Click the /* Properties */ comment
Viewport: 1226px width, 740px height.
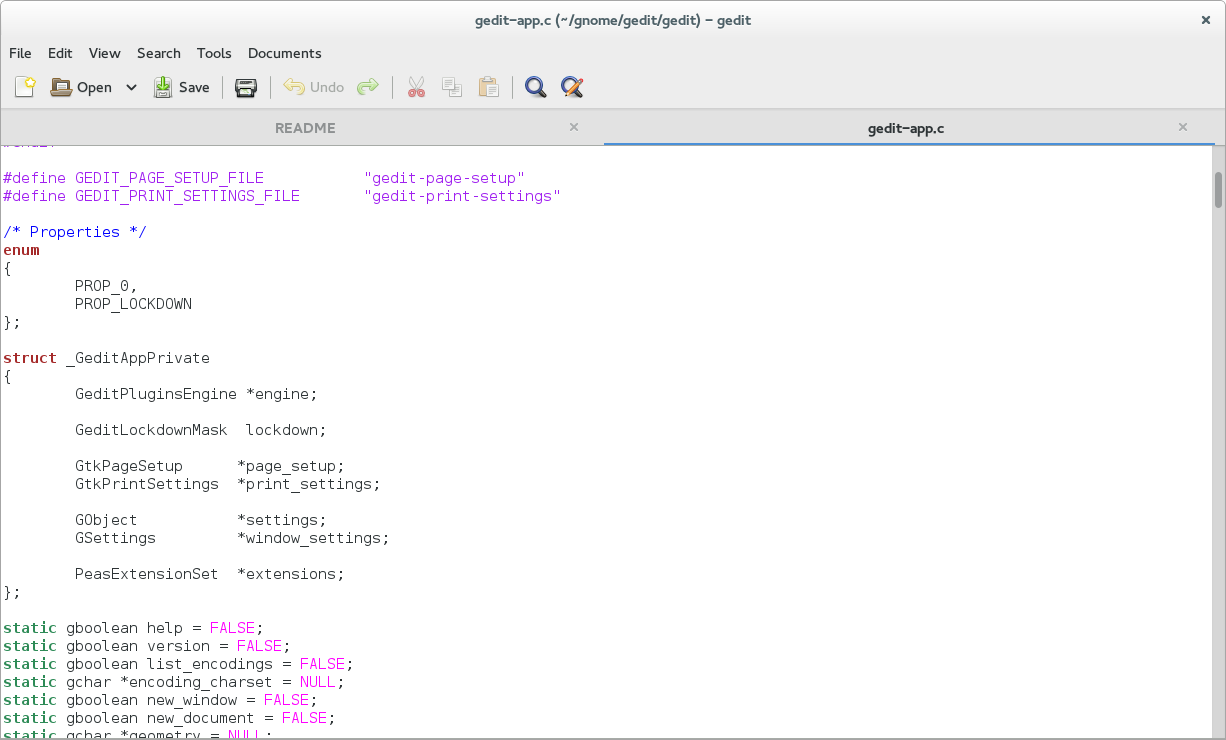[75, 232]
